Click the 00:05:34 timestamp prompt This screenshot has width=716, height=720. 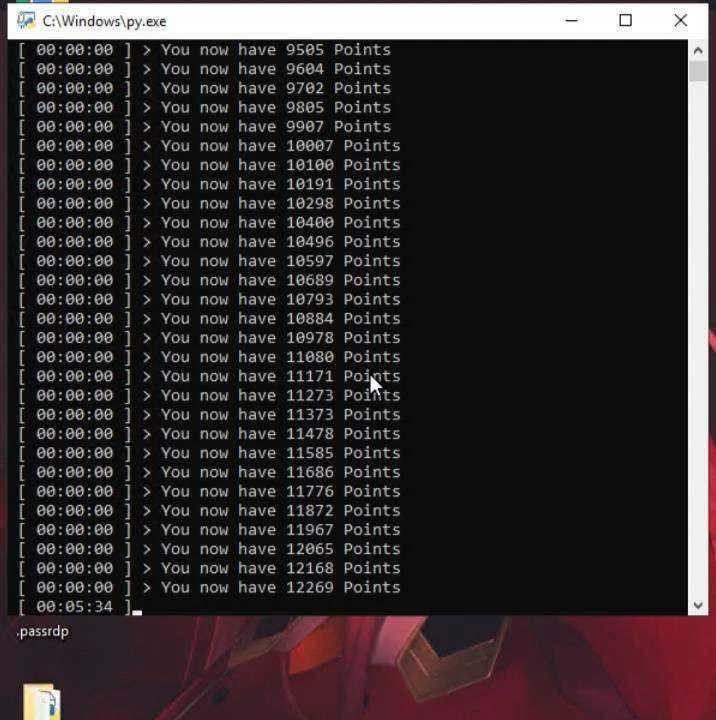pyautogui.click(x=75, y=607)
